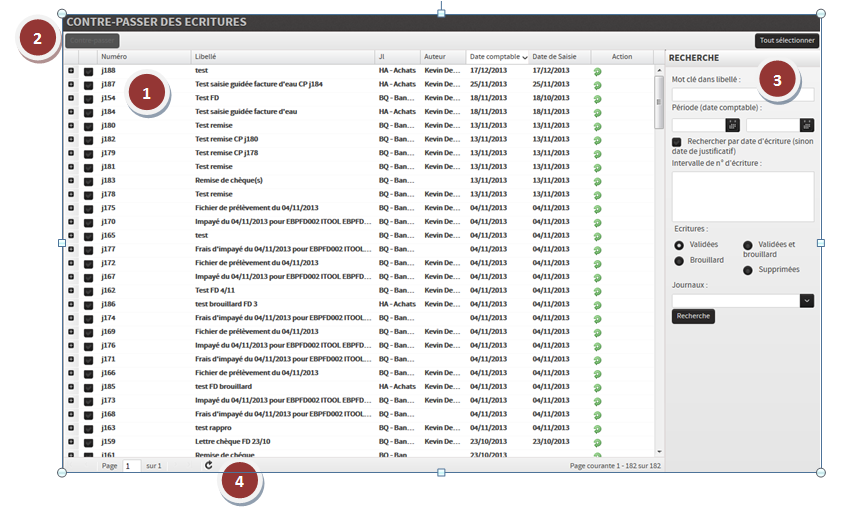Sort by the 'Date de Saisie' column header
850x521 pixels.
point(559,56)
